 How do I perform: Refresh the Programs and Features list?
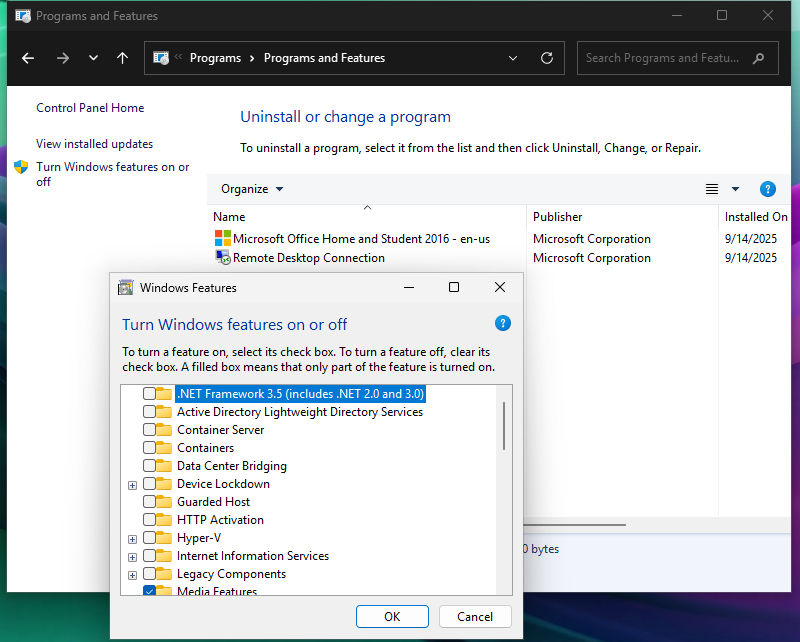(547, 58)
